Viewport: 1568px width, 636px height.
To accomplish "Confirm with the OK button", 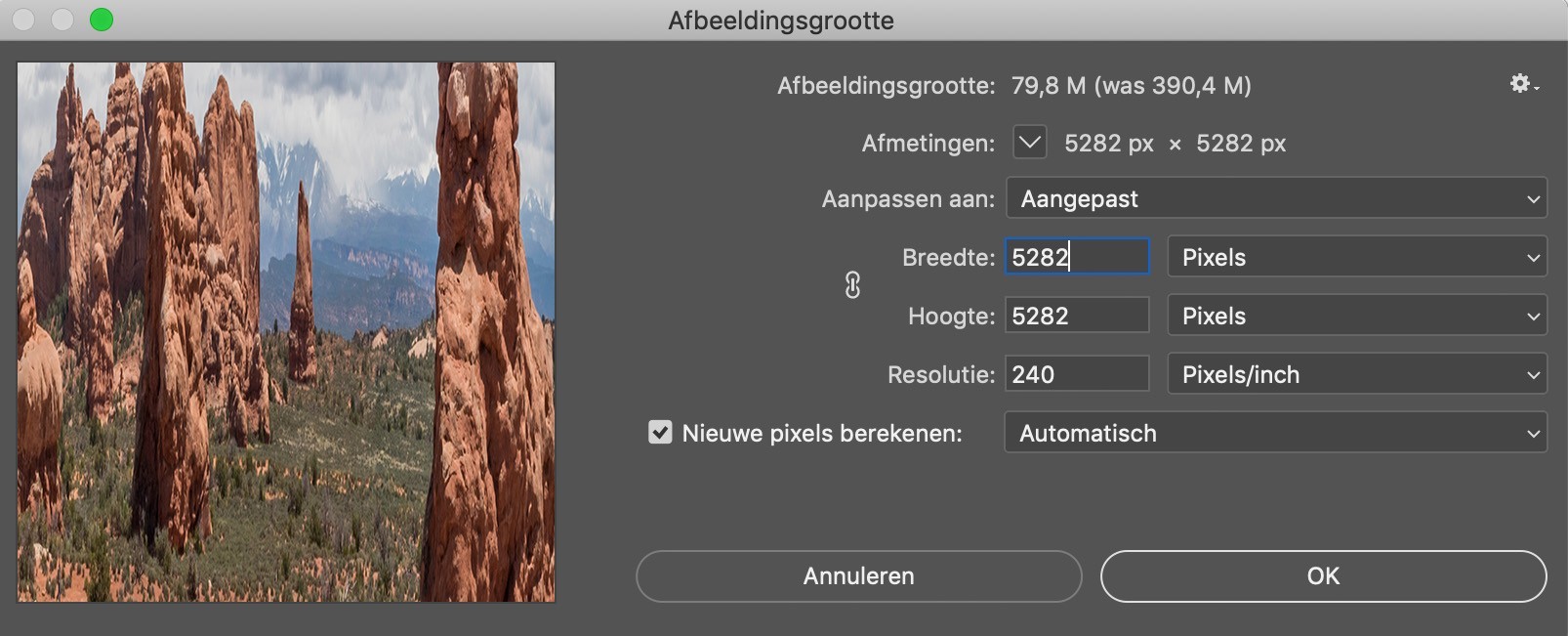I will [1323, 576].
